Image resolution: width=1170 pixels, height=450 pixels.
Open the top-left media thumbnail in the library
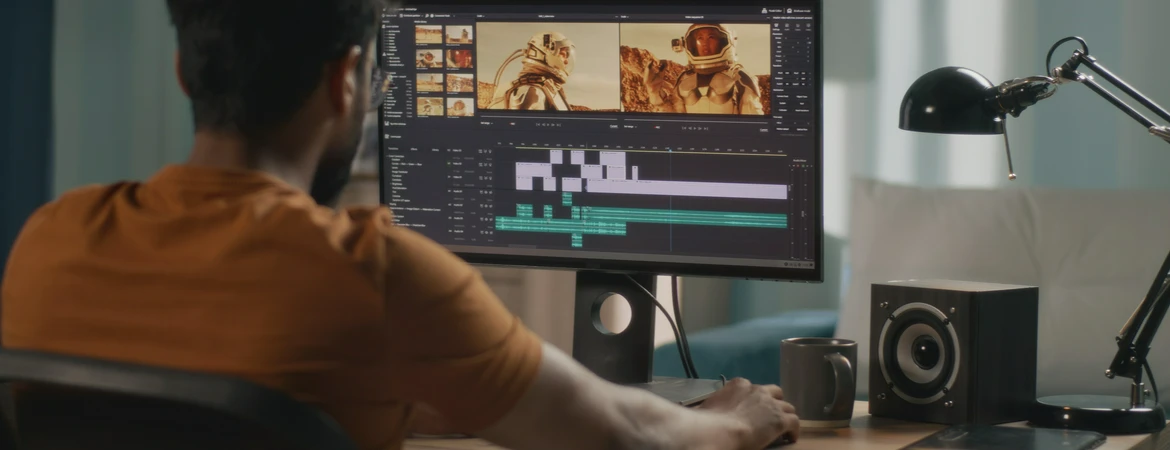tap(429, 35)
